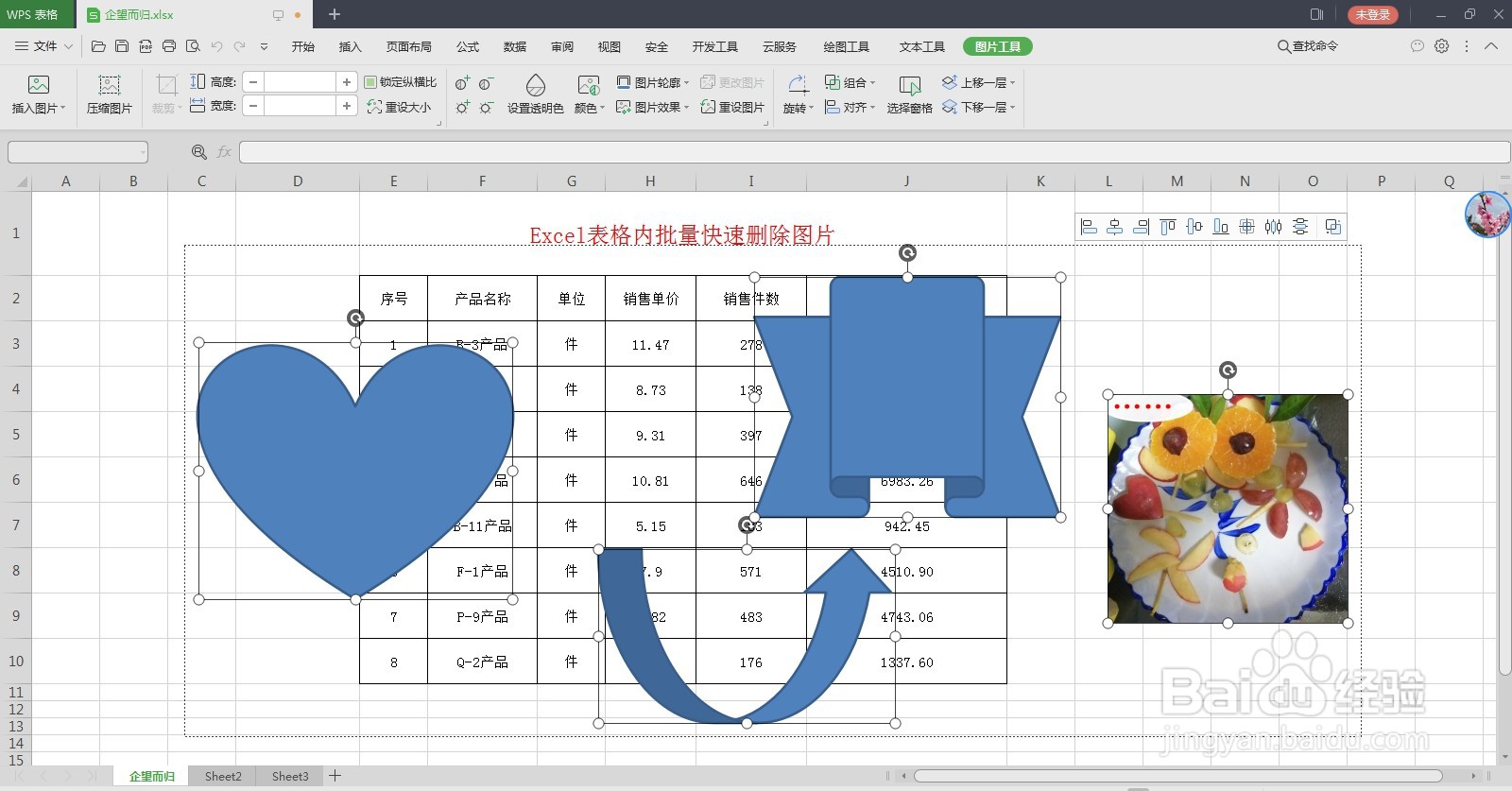Align bottom icon in floating toolbar
Screen dimensions: 1512x791
pos(1221,227)
